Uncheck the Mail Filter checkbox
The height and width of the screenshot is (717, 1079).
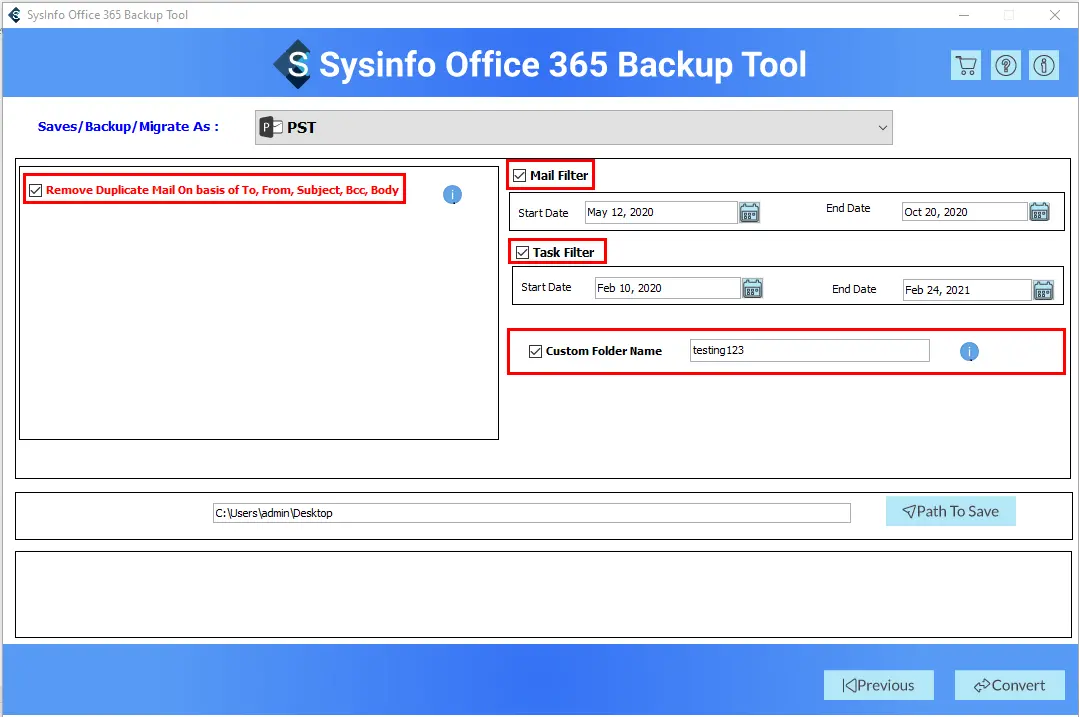(520, 175)
